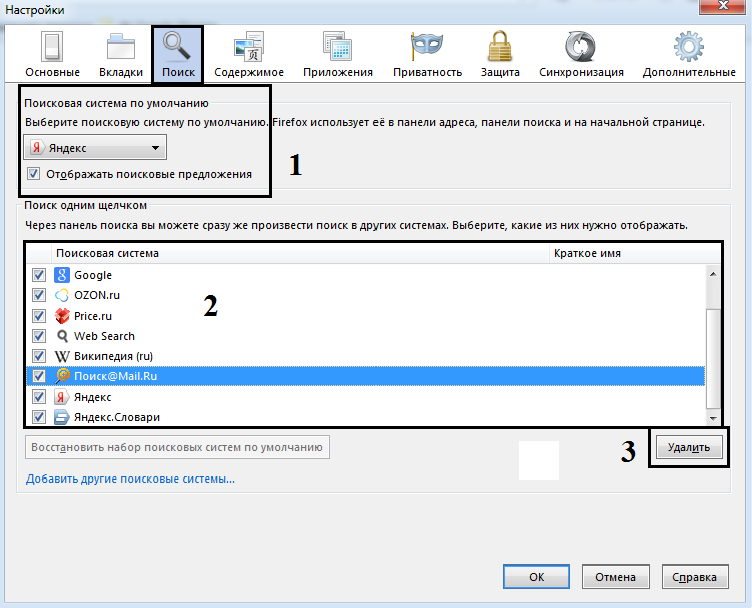Uncheck the Поиск@Mail.Ru checkbox
The width and height of the screenshot is (752, 608).
click(38, 376)
